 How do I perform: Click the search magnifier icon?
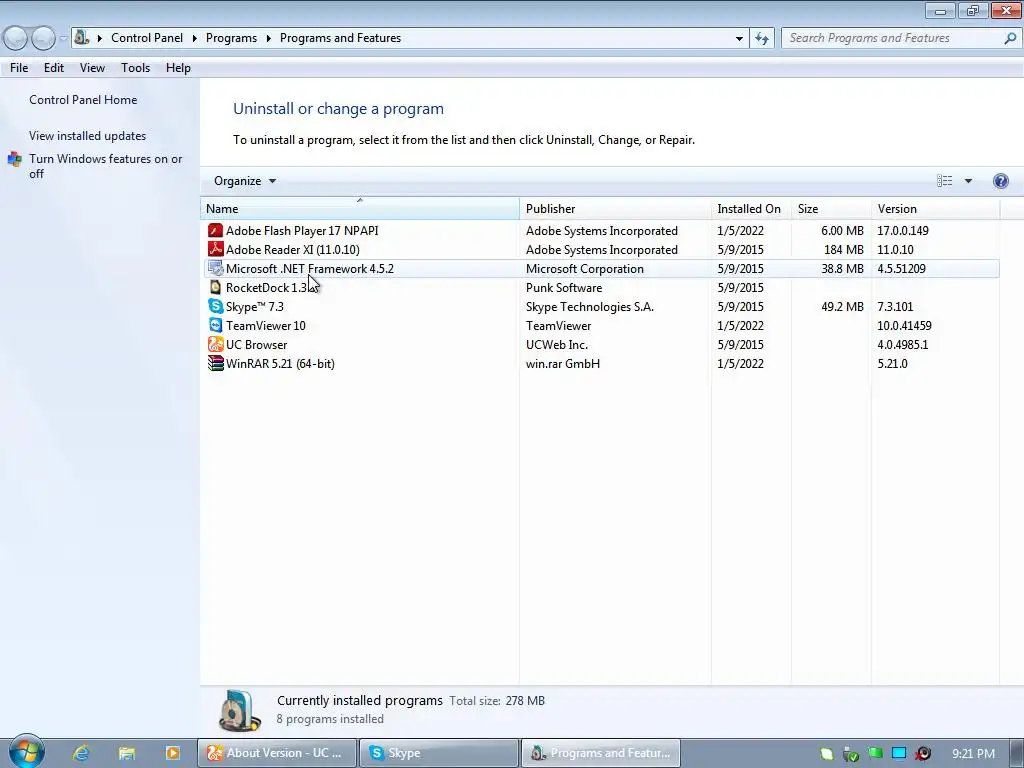pyautogui.click(x=1010, y=39)
